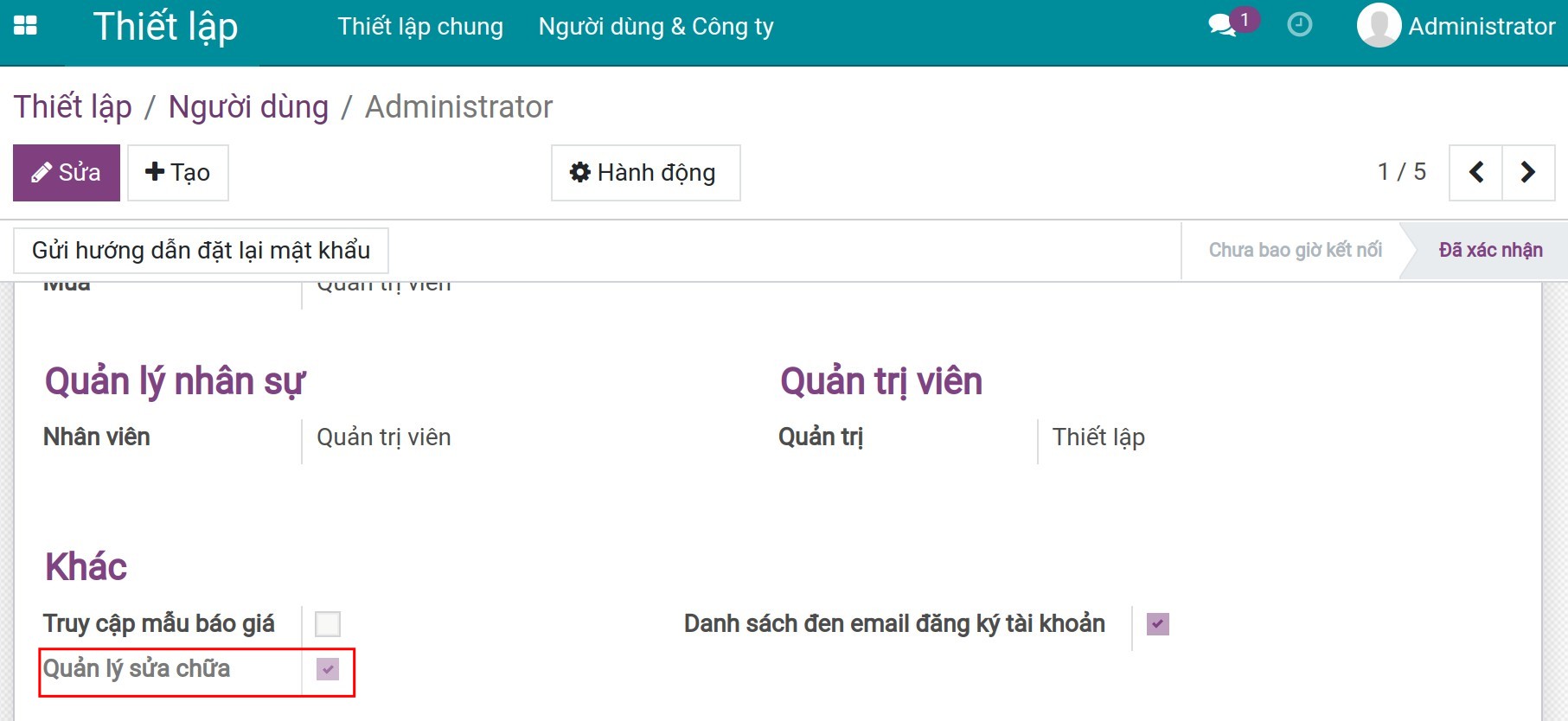
Task: Go to Thiết lập breadcrumb link
Action: [x=73, y=107]
